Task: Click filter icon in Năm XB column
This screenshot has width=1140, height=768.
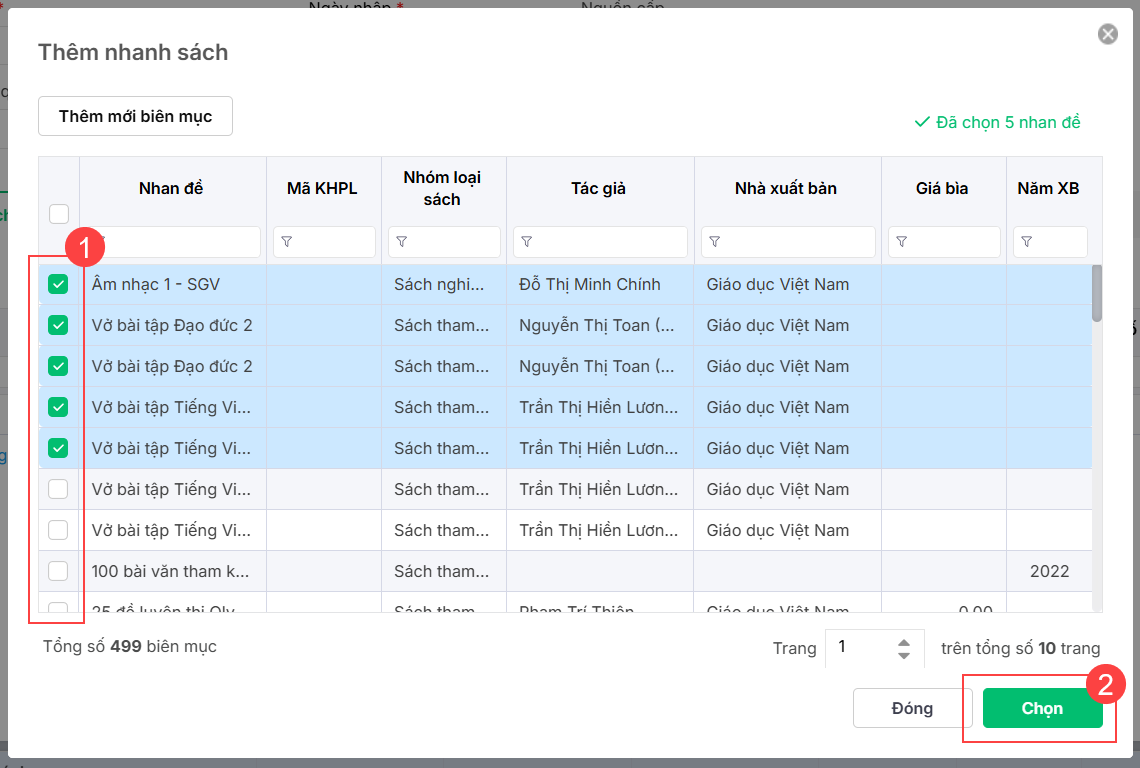Action: pos(1027,242)
